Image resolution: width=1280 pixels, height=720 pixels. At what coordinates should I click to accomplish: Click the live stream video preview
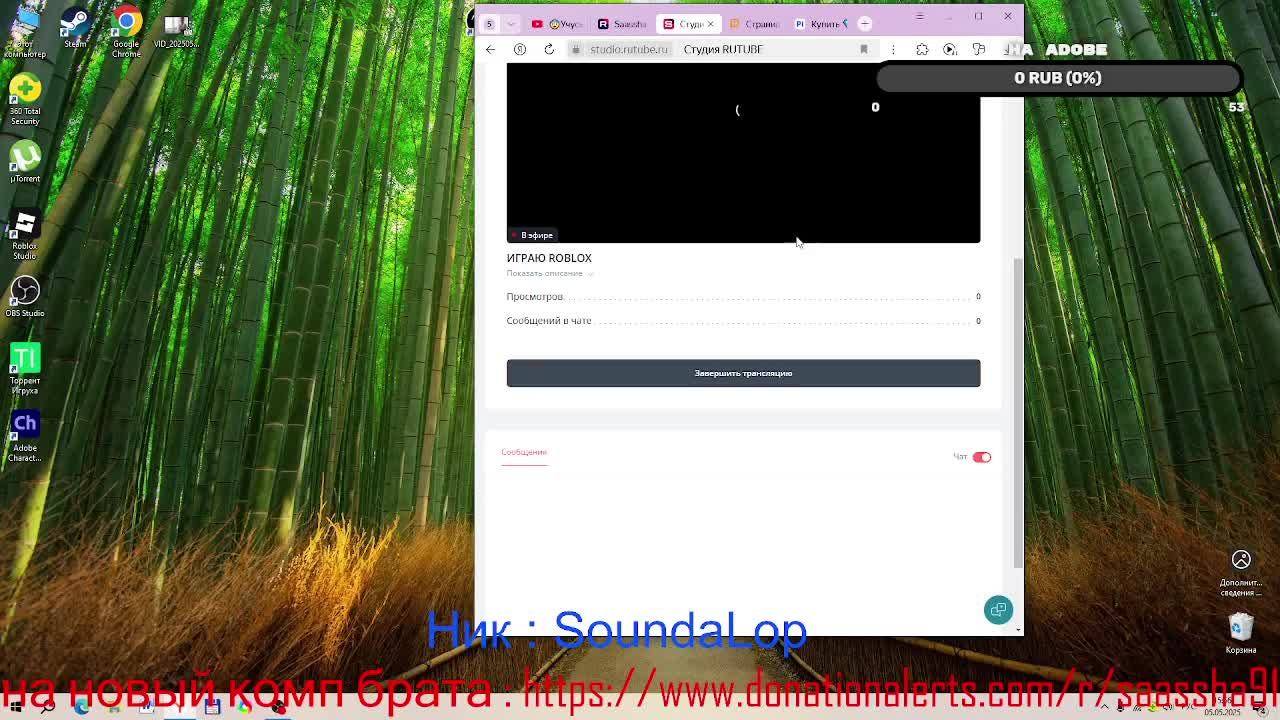(x=743, y=152)
